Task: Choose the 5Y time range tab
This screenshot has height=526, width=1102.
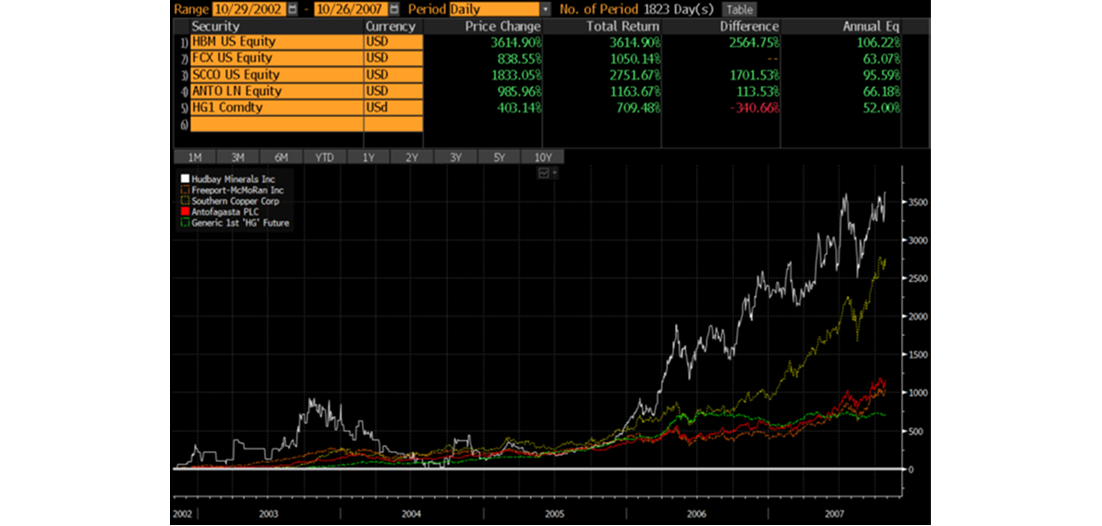Action: point(499,157)
